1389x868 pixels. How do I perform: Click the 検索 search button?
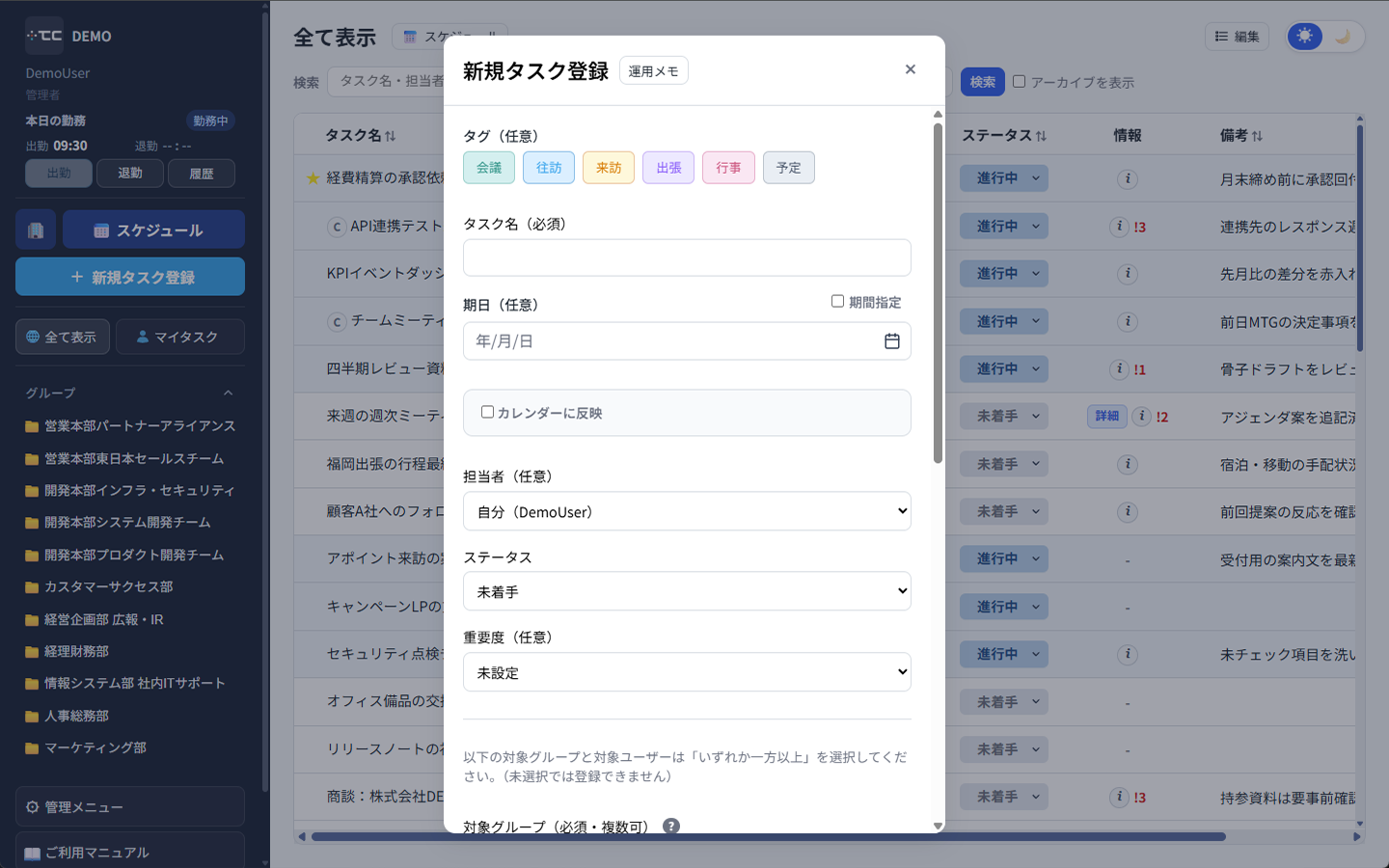[x=982, y=82]
